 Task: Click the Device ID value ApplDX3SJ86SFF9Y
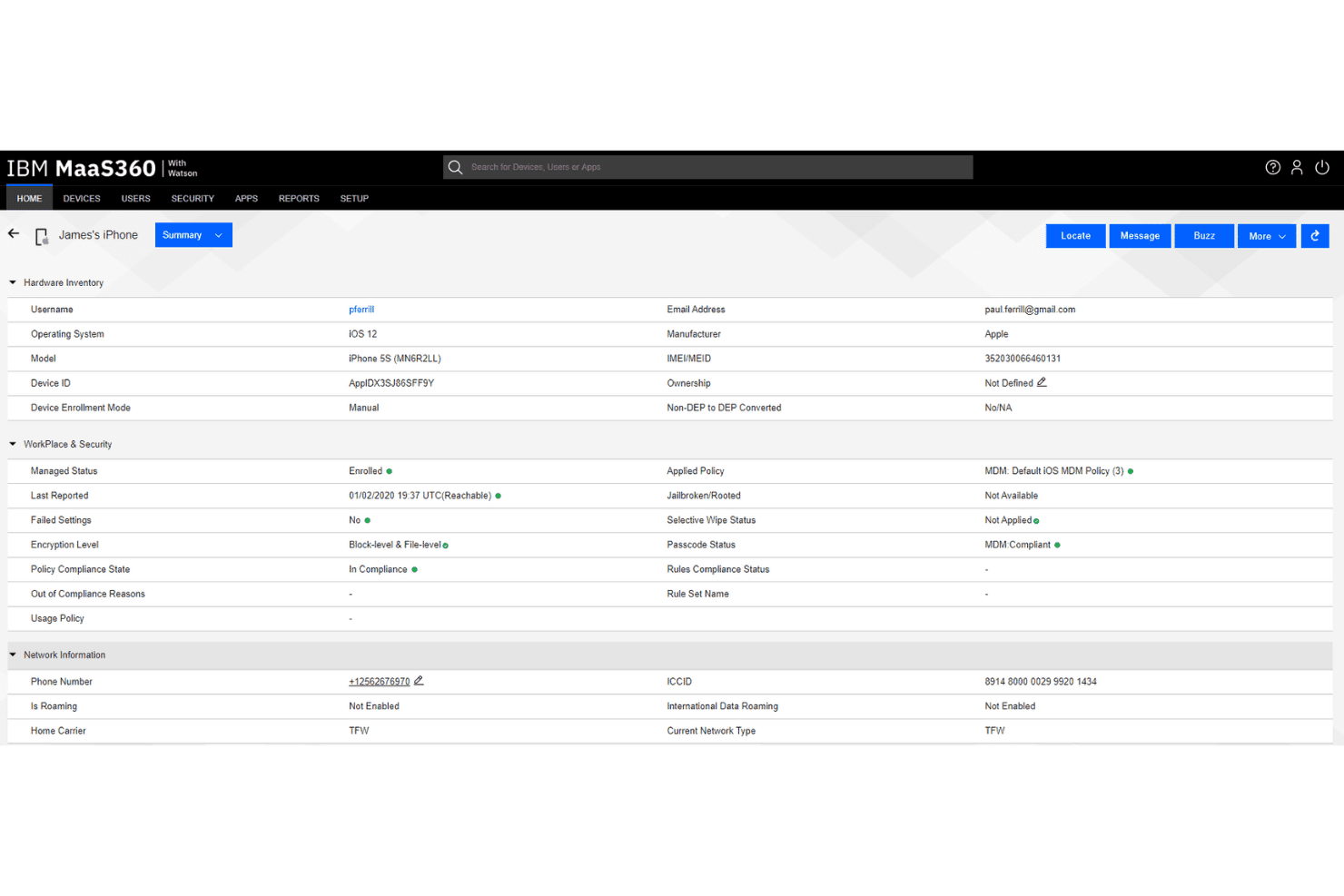[391, 383]
